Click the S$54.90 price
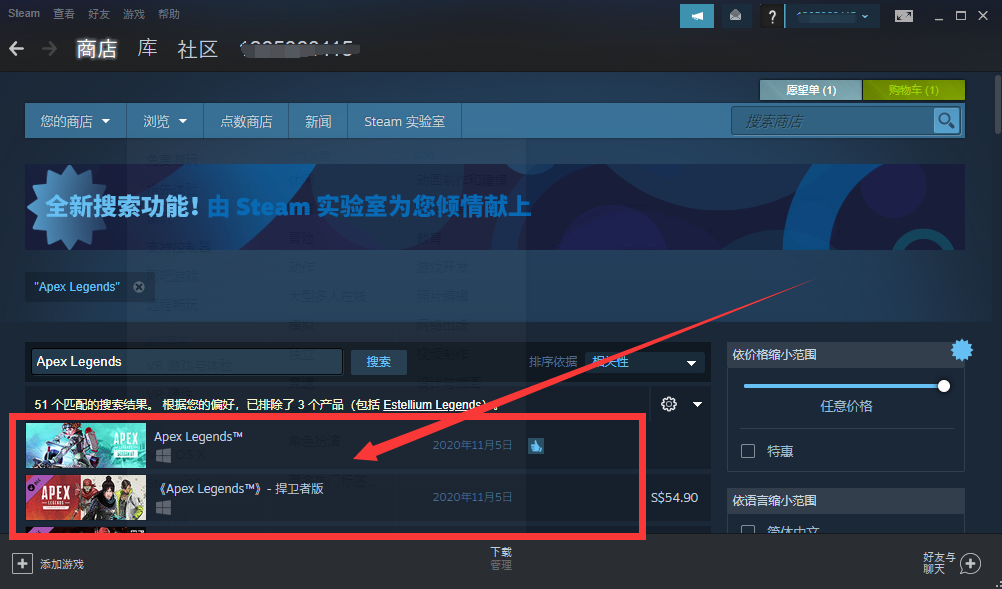The width and height of the screenshot is (1002, 589). pyautogui.click(x=674, y=497)
